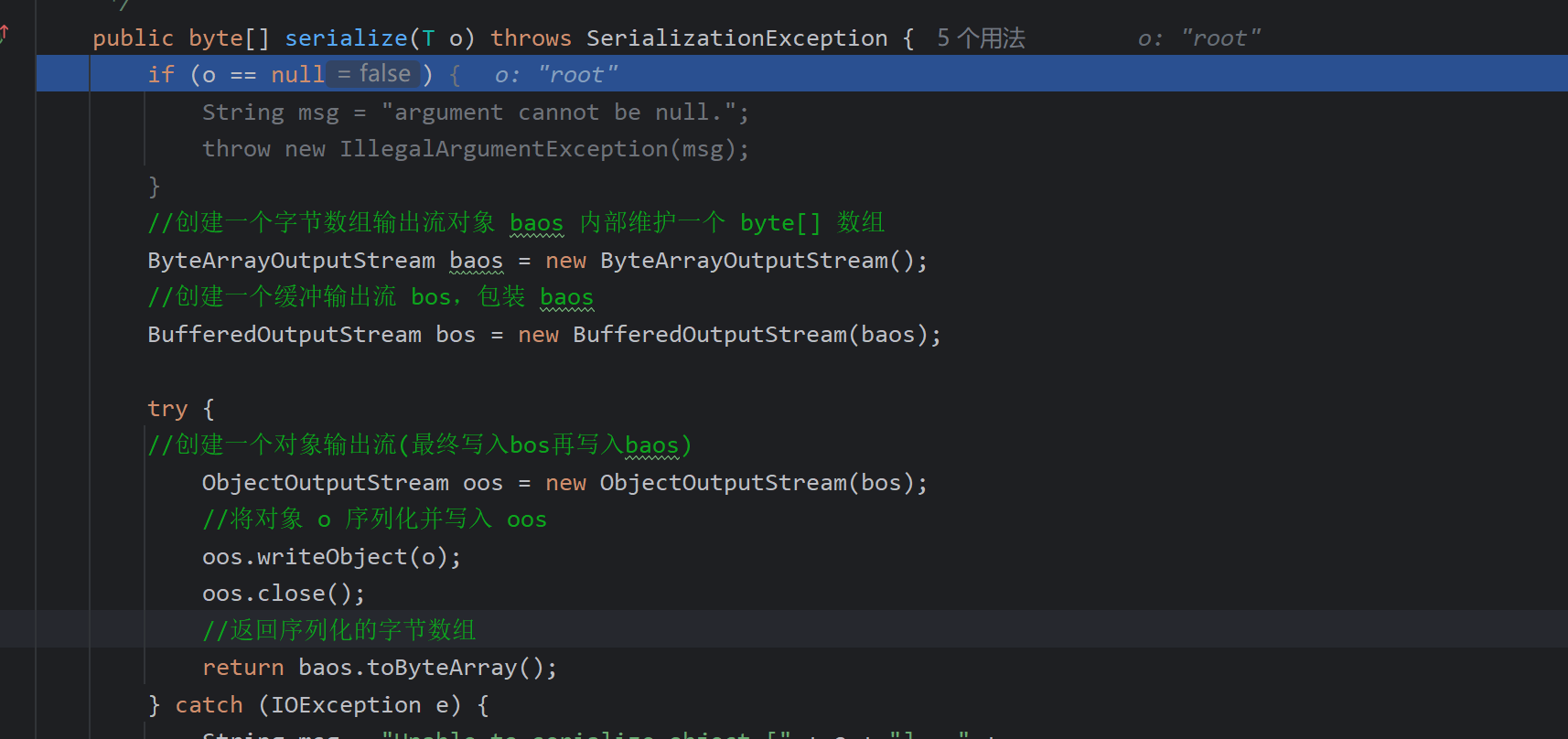Click "new BufferedOutputStream(baos)" constructor call
This screenshot has width=1568, height=739.
pos(723,335)
